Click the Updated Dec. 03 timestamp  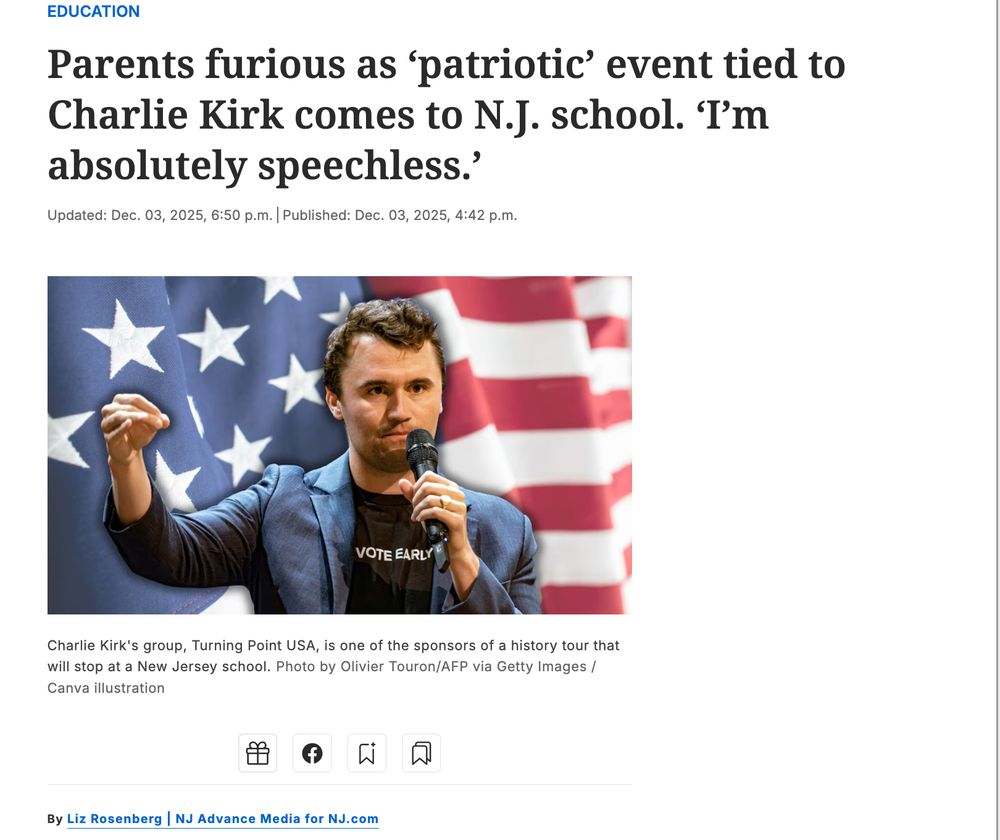tap(159, 215)
